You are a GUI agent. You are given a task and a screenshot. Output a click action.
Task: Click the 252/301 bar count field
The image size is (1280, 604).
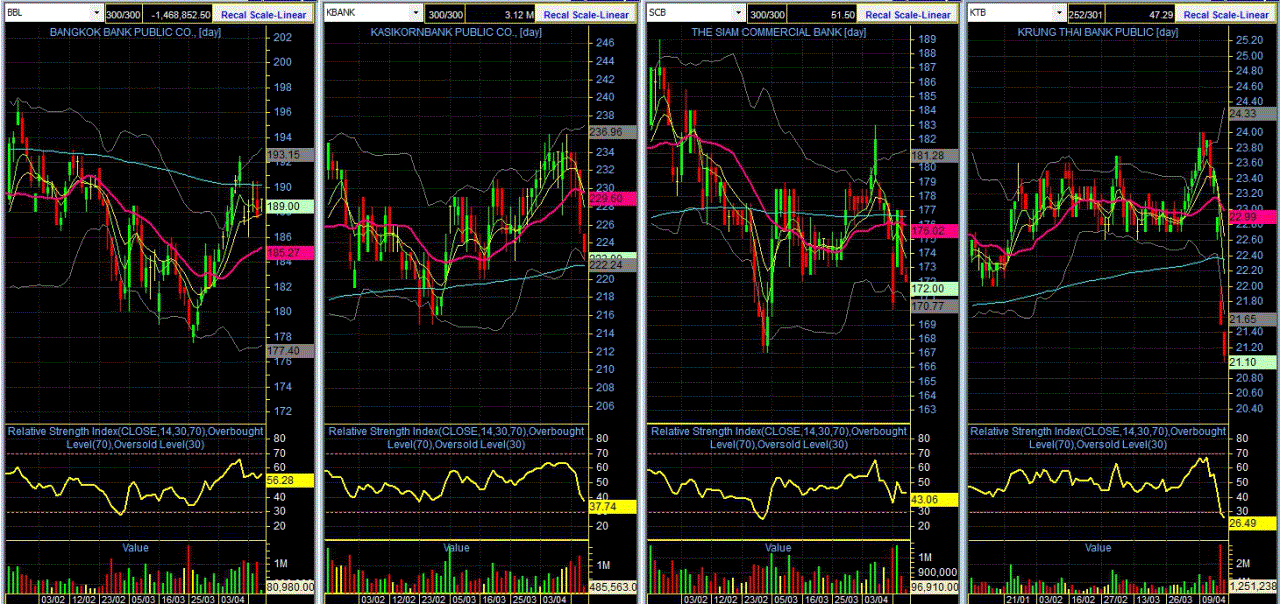[1087, 15]
